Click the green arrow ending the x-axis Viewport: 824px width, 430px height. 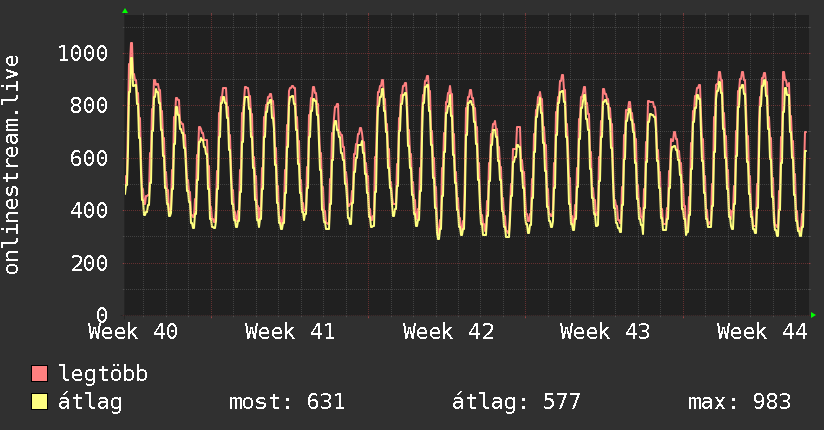coord(813,315)
